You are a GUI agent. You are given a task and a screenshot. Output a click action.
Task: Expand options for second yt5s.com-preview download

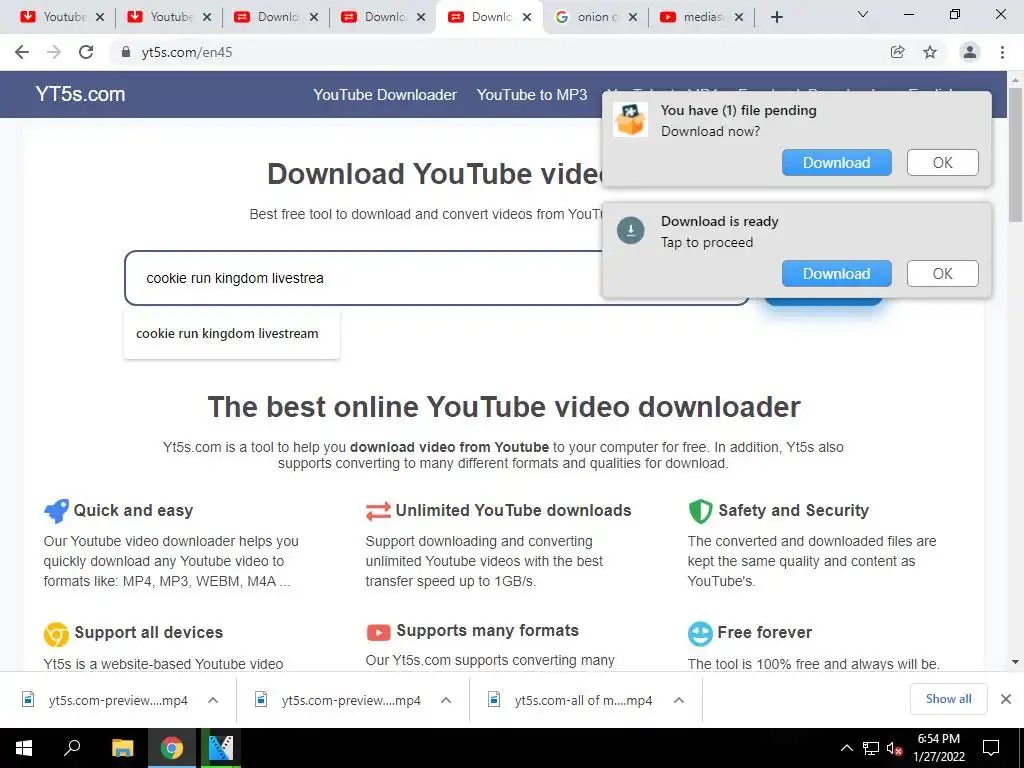pyautogui.click(x=446, y=700)
